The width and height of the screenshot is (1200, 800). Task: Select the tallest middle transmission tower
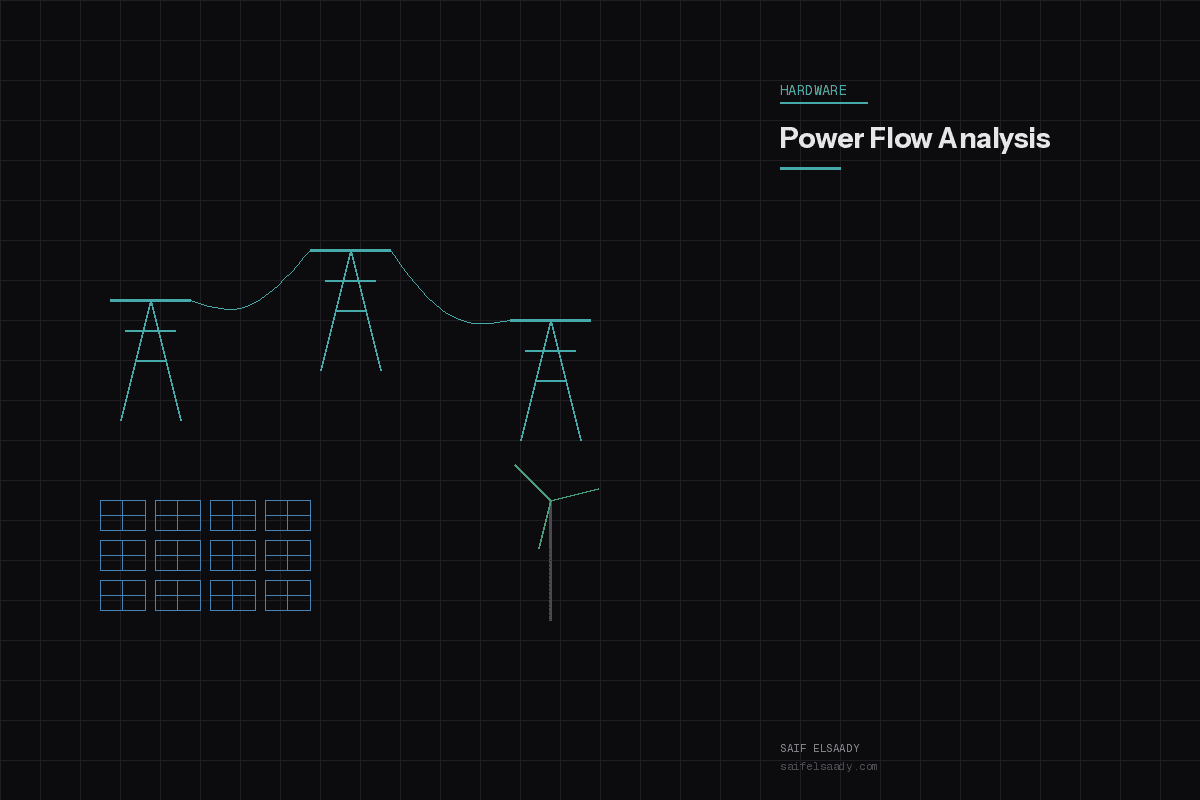pyautogui.click(x=350, y=310)
